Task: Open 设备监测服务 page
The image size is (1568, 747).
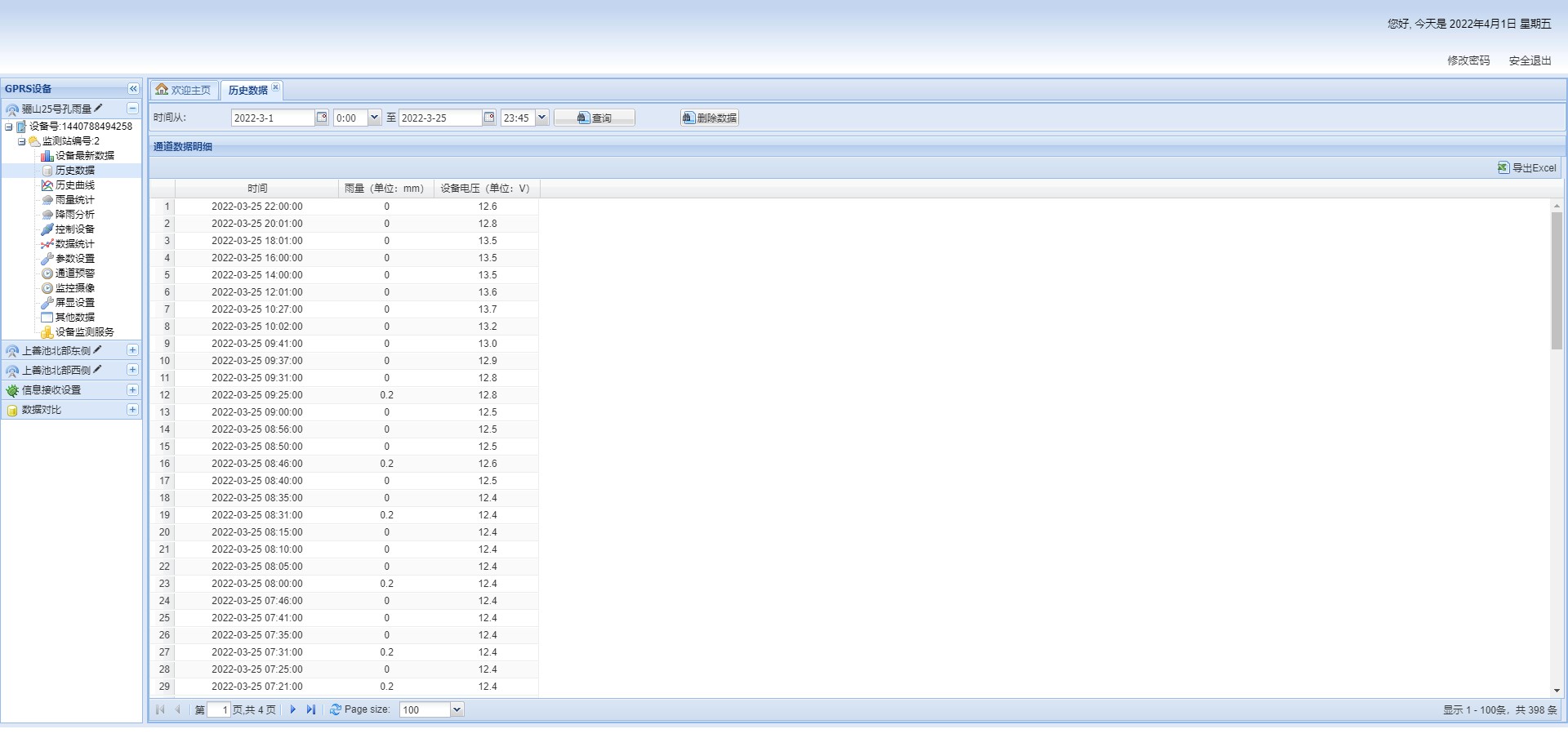Action: (x=85, y=332)
